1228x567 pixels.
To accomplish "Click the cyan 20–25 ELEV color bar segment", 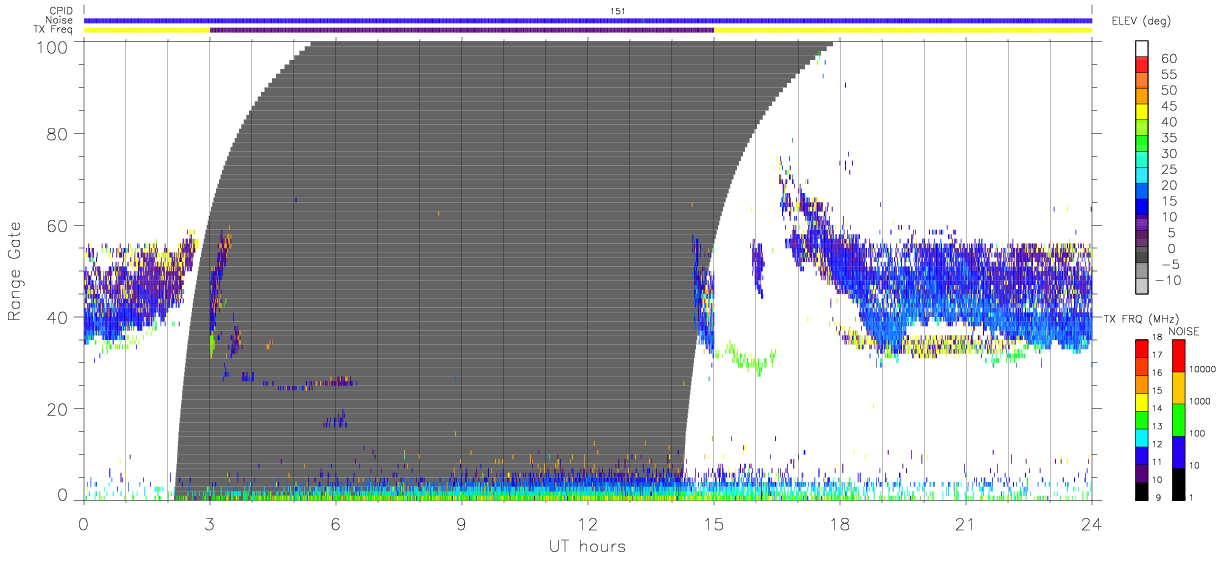I will pos(1143,175).
